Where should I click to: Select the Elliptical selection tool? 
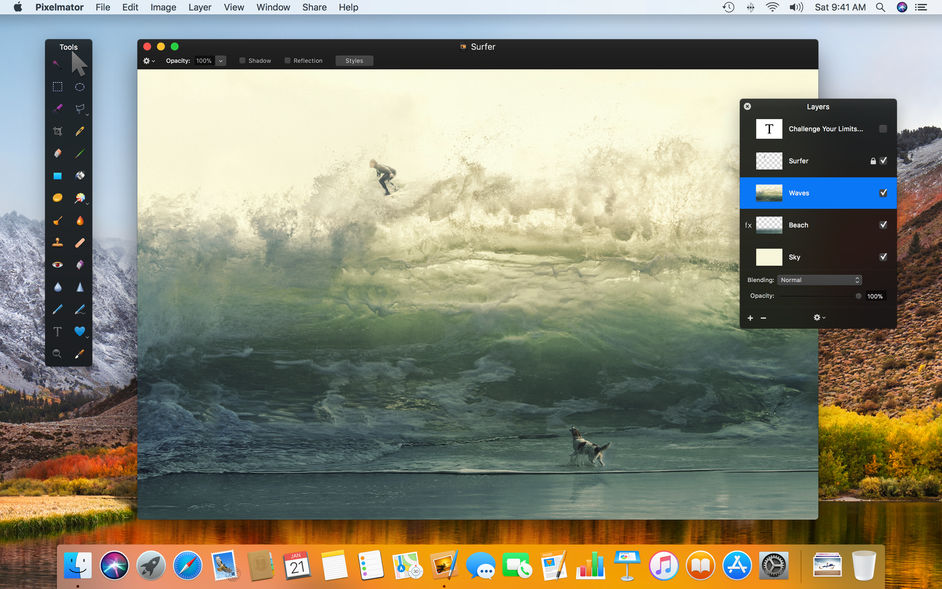click(x=80, y=87)
